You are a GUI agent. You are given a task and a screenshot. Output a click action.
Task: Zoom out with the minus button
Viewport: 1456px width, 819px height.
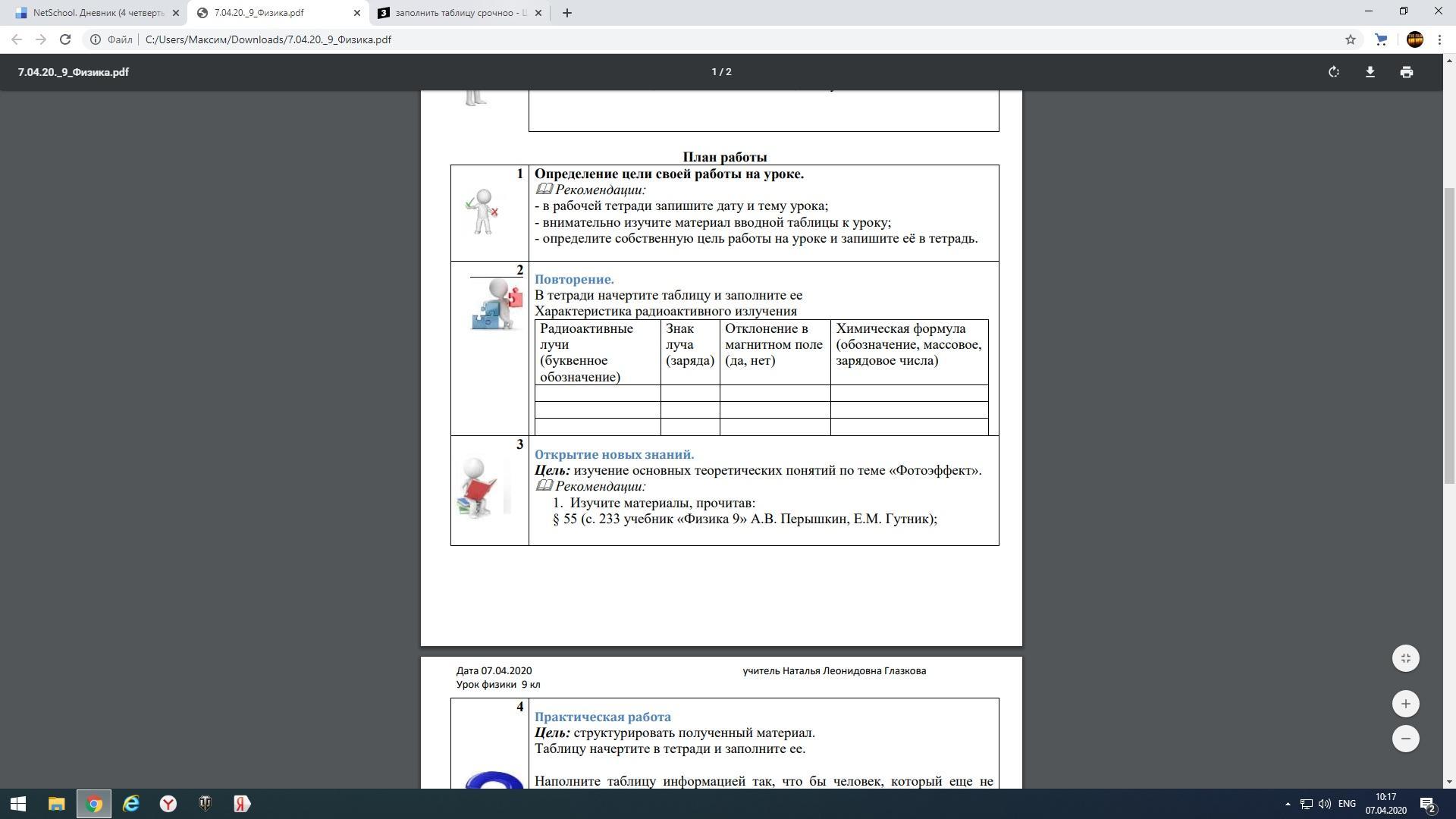coord(1405,739)
